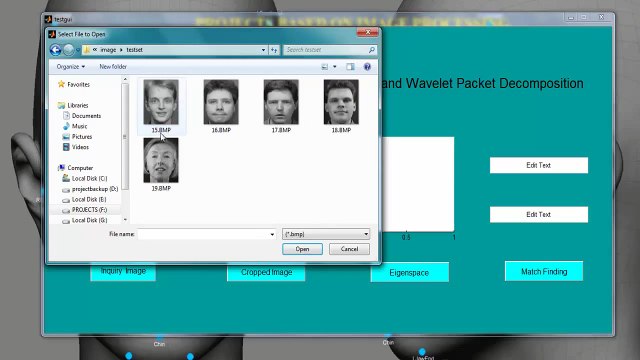Open the (*.bmp) file type dropdown
Screen dimensions: 640x360
(326, 234)
